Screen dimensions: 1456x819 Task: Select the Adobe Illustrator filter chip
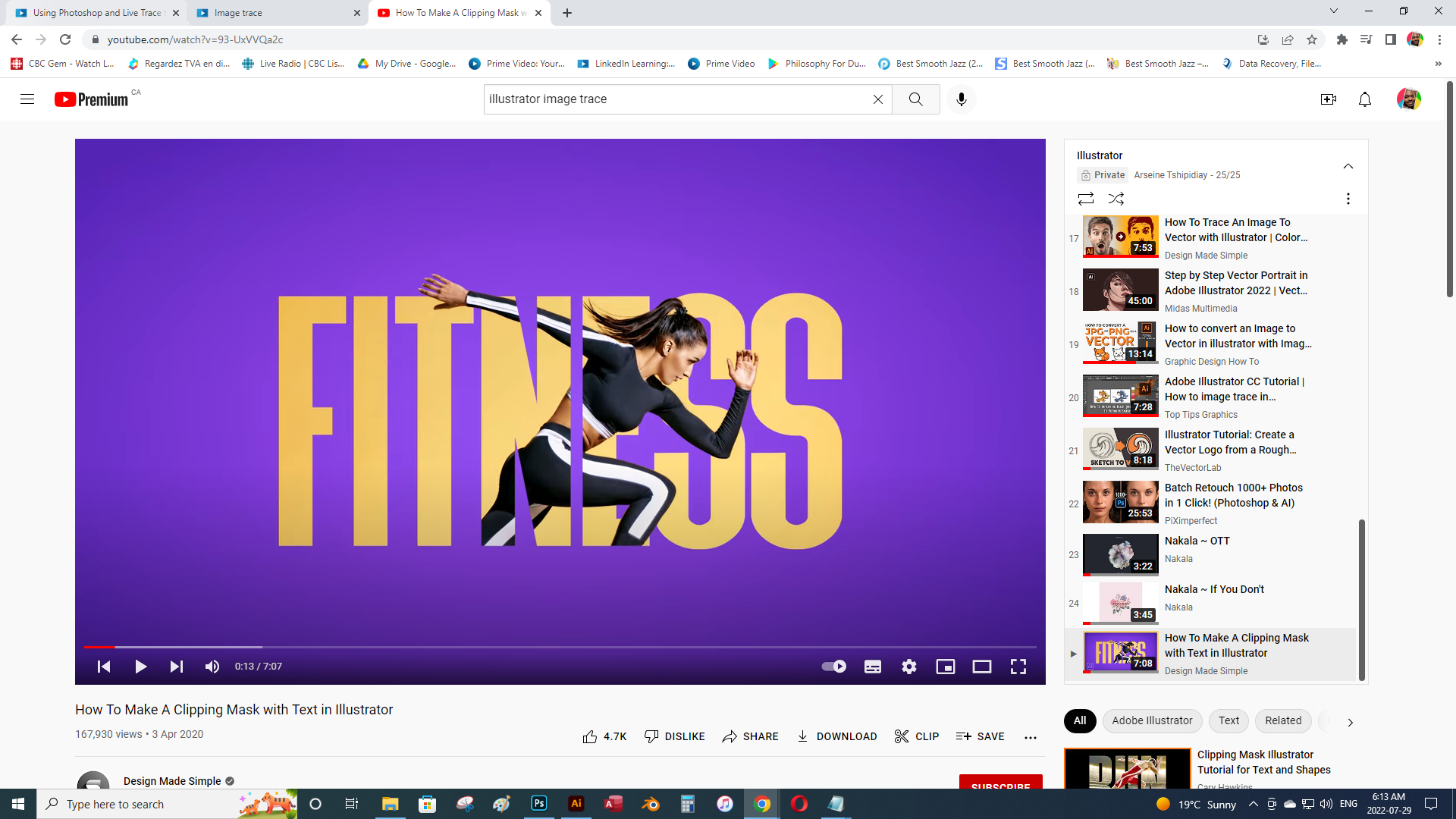1152,720
